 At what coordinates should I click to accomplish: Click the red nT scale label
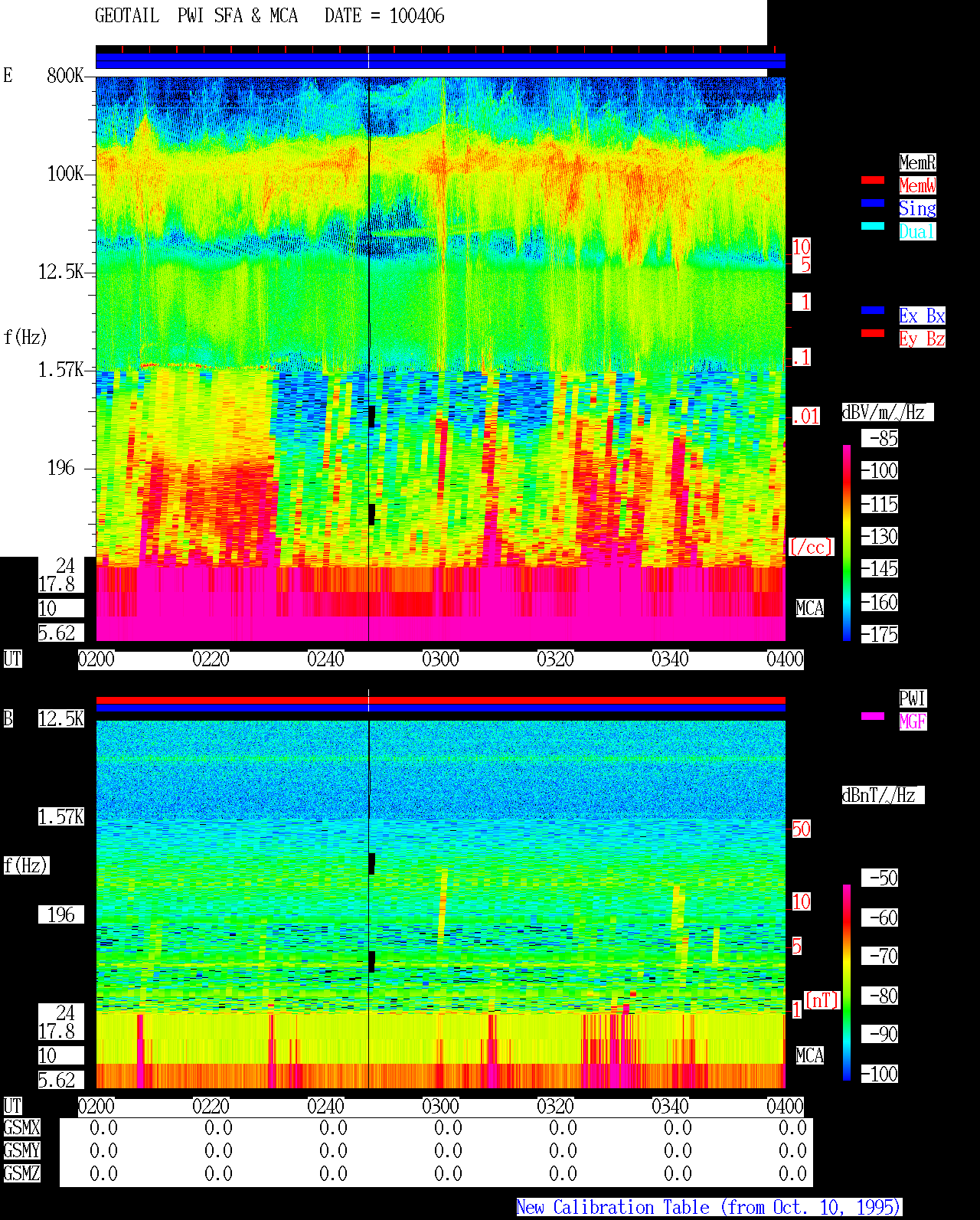pyautogui.click(x=822, y=1000)
